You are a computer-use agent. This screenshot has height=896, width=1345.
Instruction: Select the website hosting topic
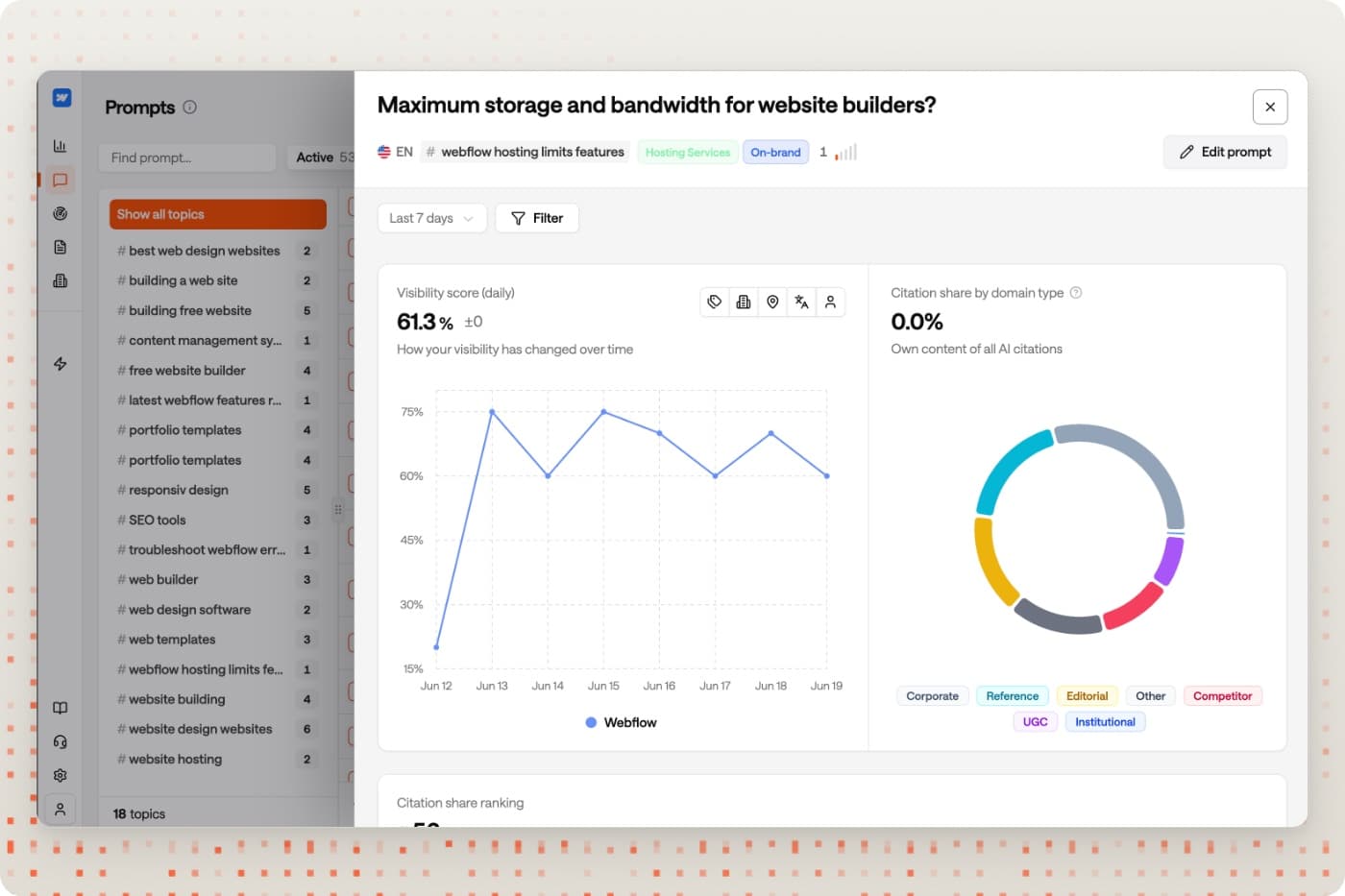[x=218, y=759]
